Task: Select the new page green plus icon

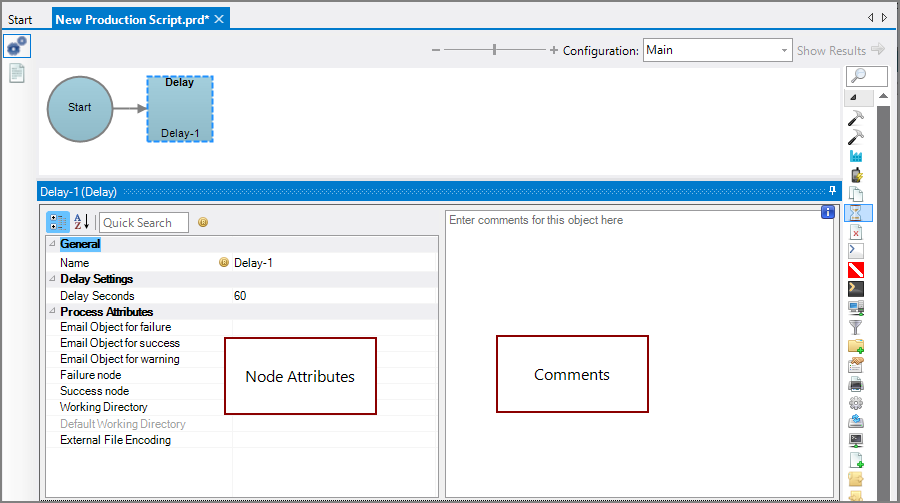Action: (x=856, y=460)
